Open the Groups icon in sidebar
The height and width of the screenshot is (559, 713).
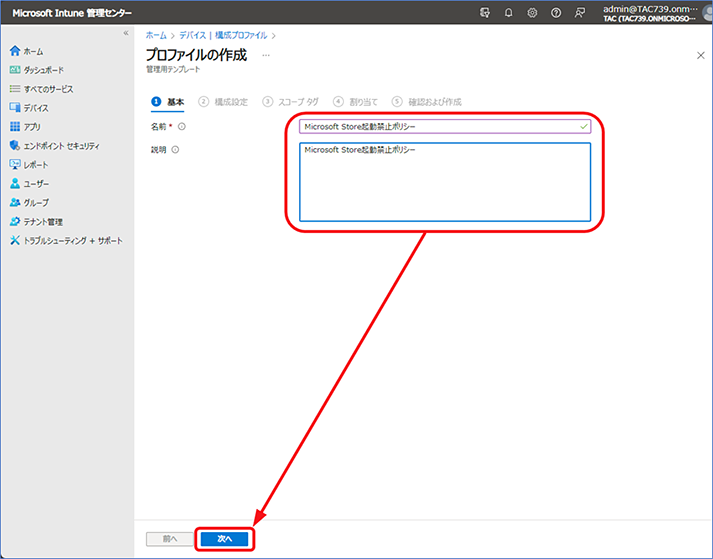coord(15,202)
